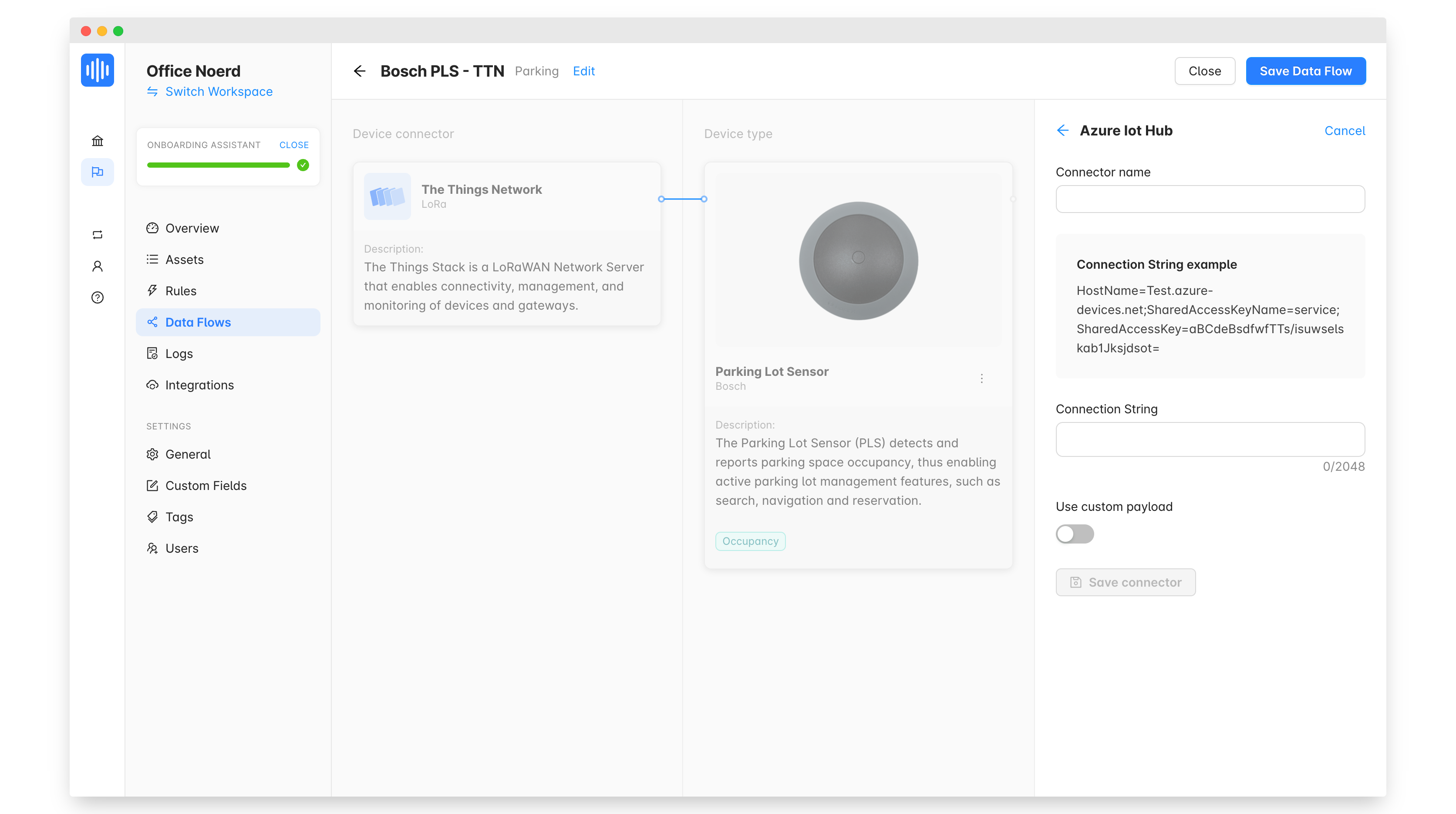Open the Logs menu item
The width and height of the screenshot is (1456, 814).
(x=228, y=354)
